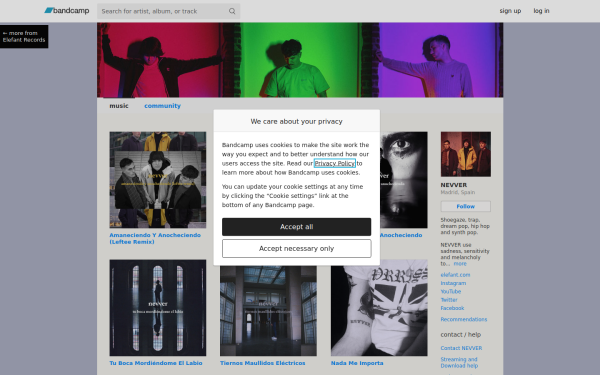
Task: Visit the elefant.com link
Action: pyautogui.click(x=455, y=275)
